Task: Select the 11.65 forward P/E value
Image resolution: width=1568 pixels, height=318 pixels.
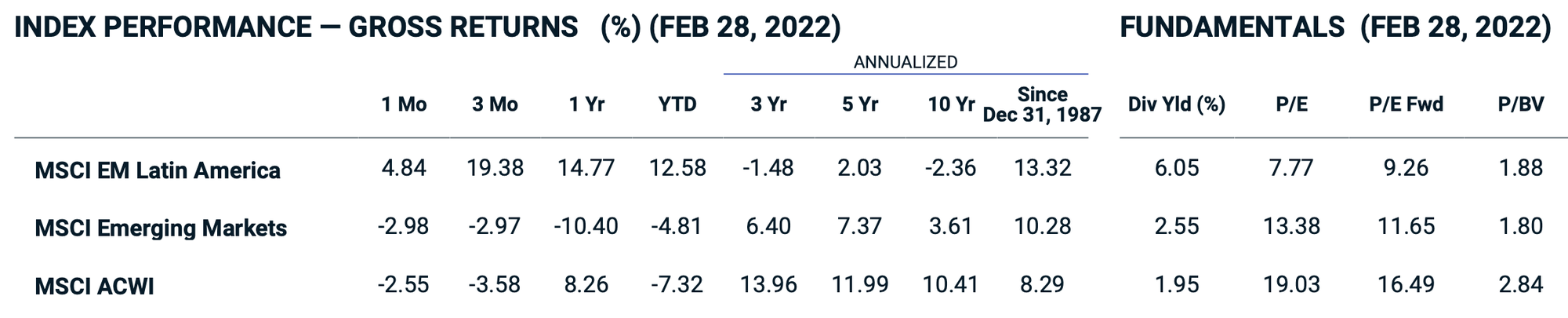Action: point(1406,226)
